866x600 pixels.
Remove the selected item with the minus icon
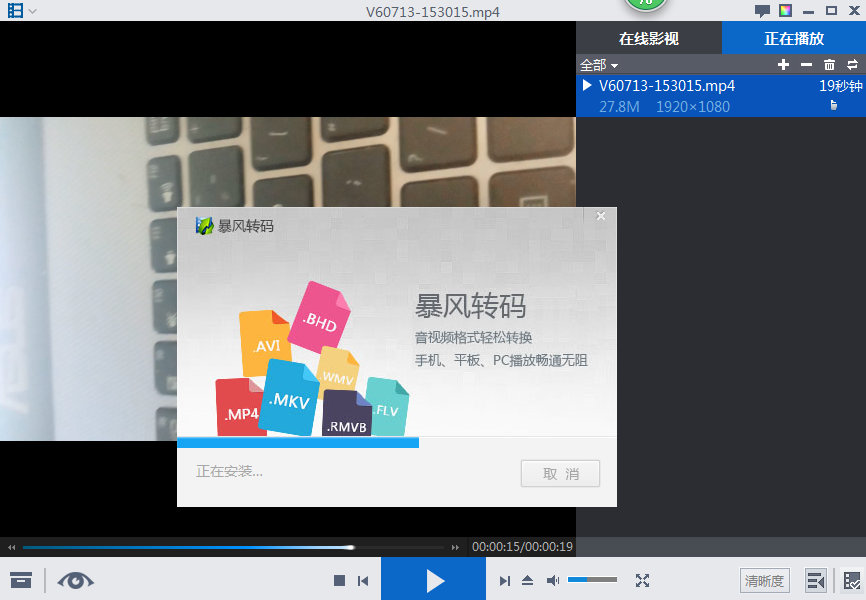click(806, 65)
